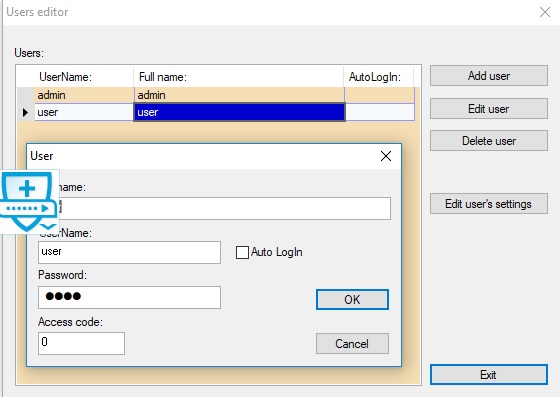This screenshot has width=560, height=397.
Task: Cancel the User dialog
Action: (352, 343)
